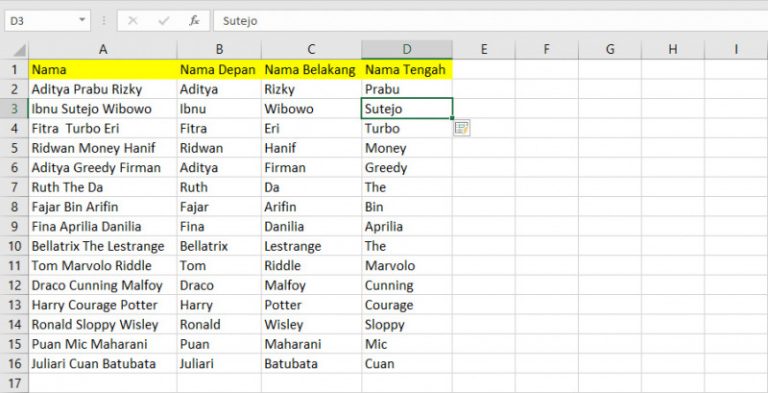Viewport: 768px width, 393px height.
Task: Click cell 'Ridwan Money Hanif'
Action: pyautogui.click(x=103, y=148)
